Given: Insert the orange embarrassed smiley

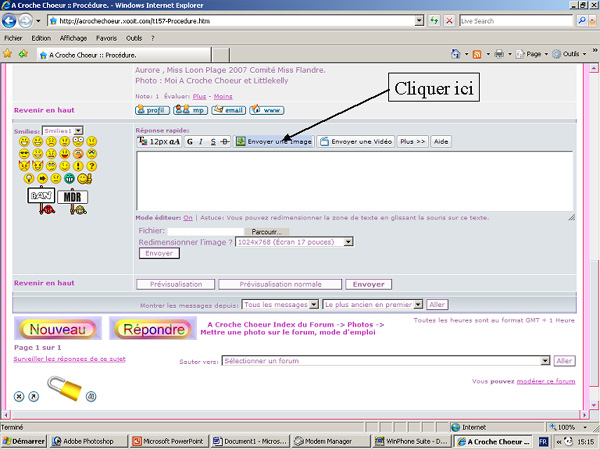Looking at the screenshot, I should click(78, 154).
